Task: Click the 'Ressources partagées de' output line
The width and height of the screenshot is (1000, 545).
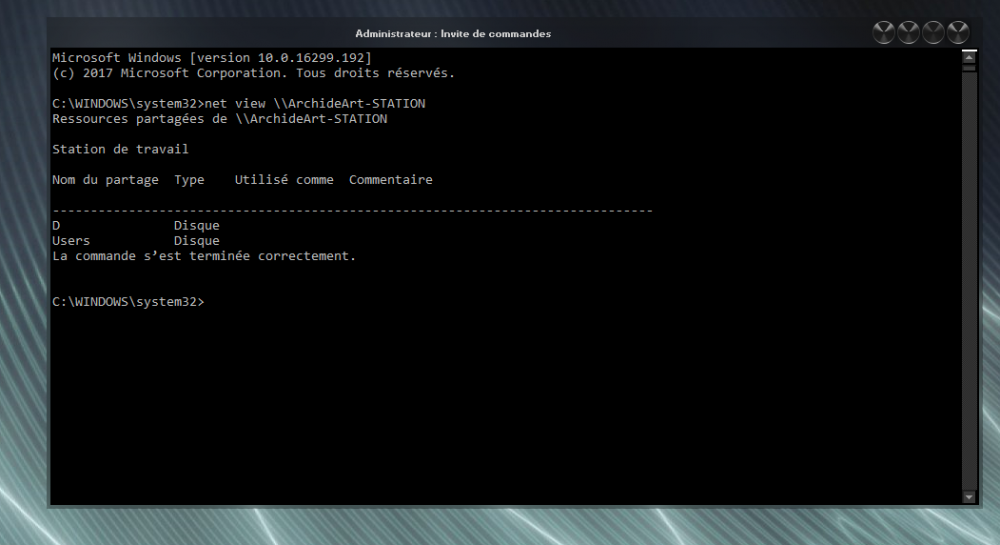Action: pyautogui.click(x=219, y=119)
